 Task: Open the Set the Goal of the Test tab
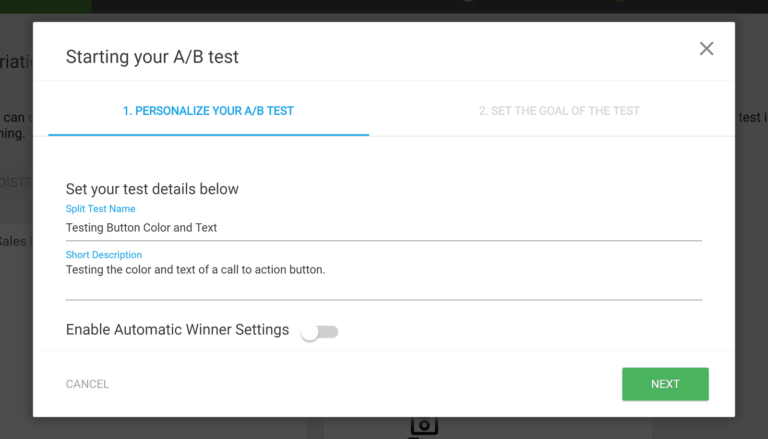click(559, 111)
